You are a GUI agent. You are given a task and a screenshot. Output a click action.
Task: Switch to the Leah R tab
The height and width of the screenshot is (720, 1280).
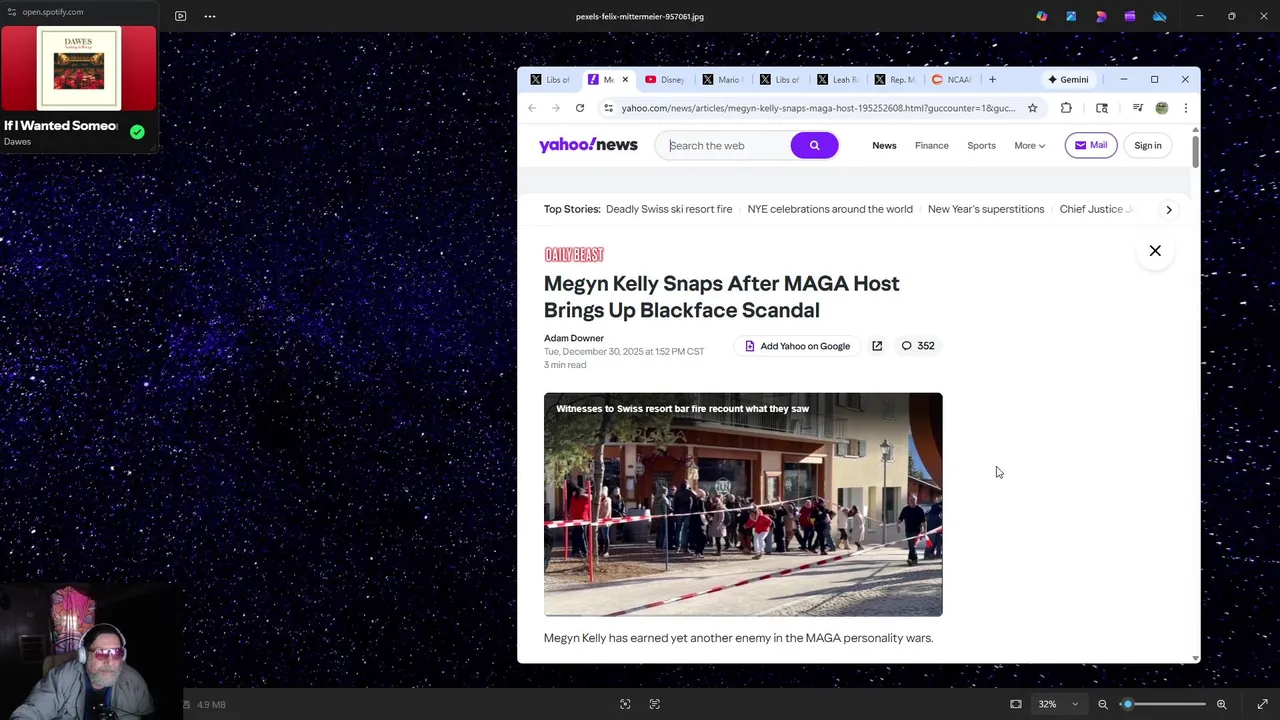coord(837,80)
